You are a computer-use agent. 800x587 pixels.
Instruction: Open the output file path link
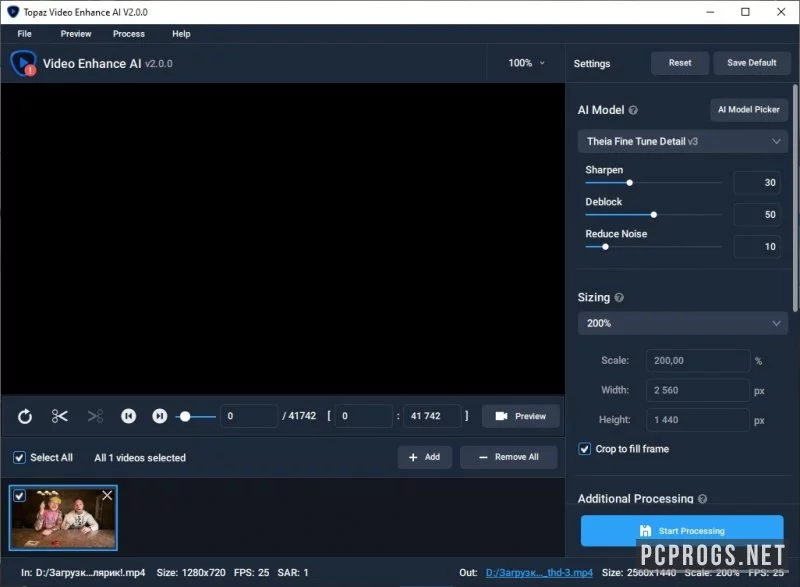point(539,573)
